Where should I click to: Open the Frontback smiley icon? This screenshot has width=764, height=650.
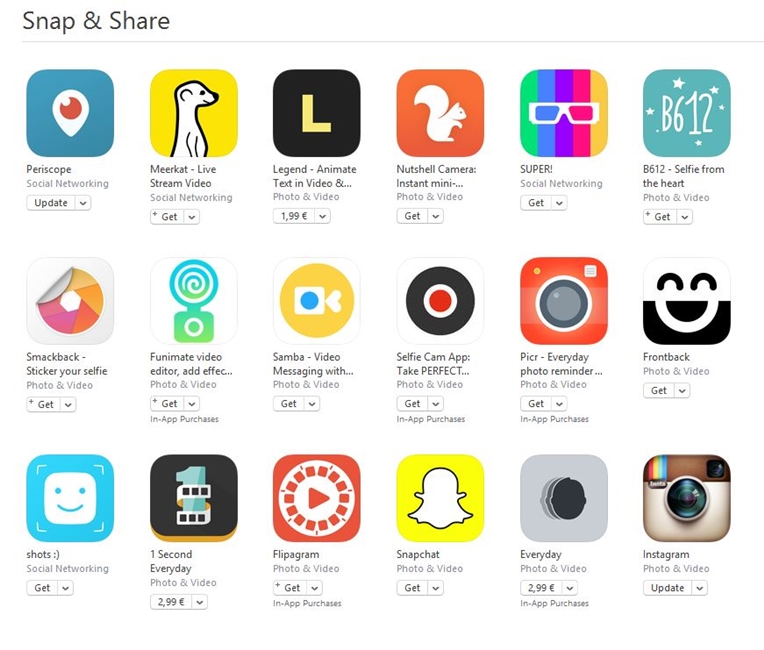[687, 301]
